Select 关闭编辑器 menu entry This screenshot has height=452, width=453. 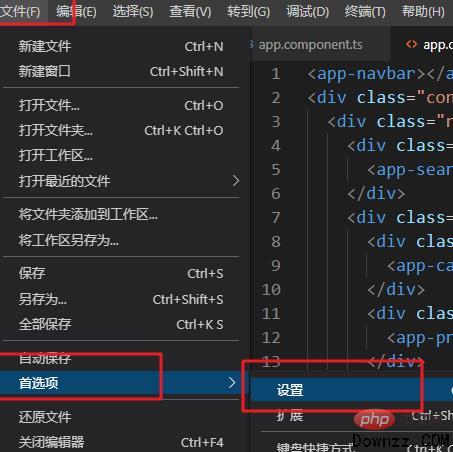tap(121, 442)
